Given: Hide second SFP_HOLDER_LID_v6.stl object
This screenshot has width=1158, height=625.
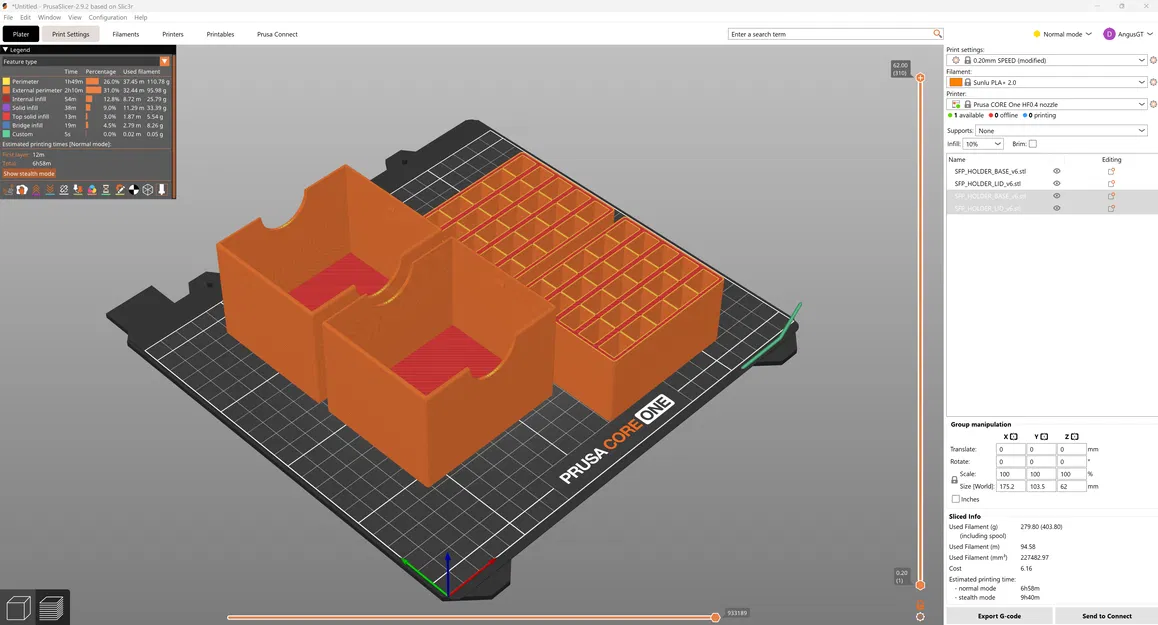Looking at the screenshot, I should pyautogui.click(x=1056, y=208).
